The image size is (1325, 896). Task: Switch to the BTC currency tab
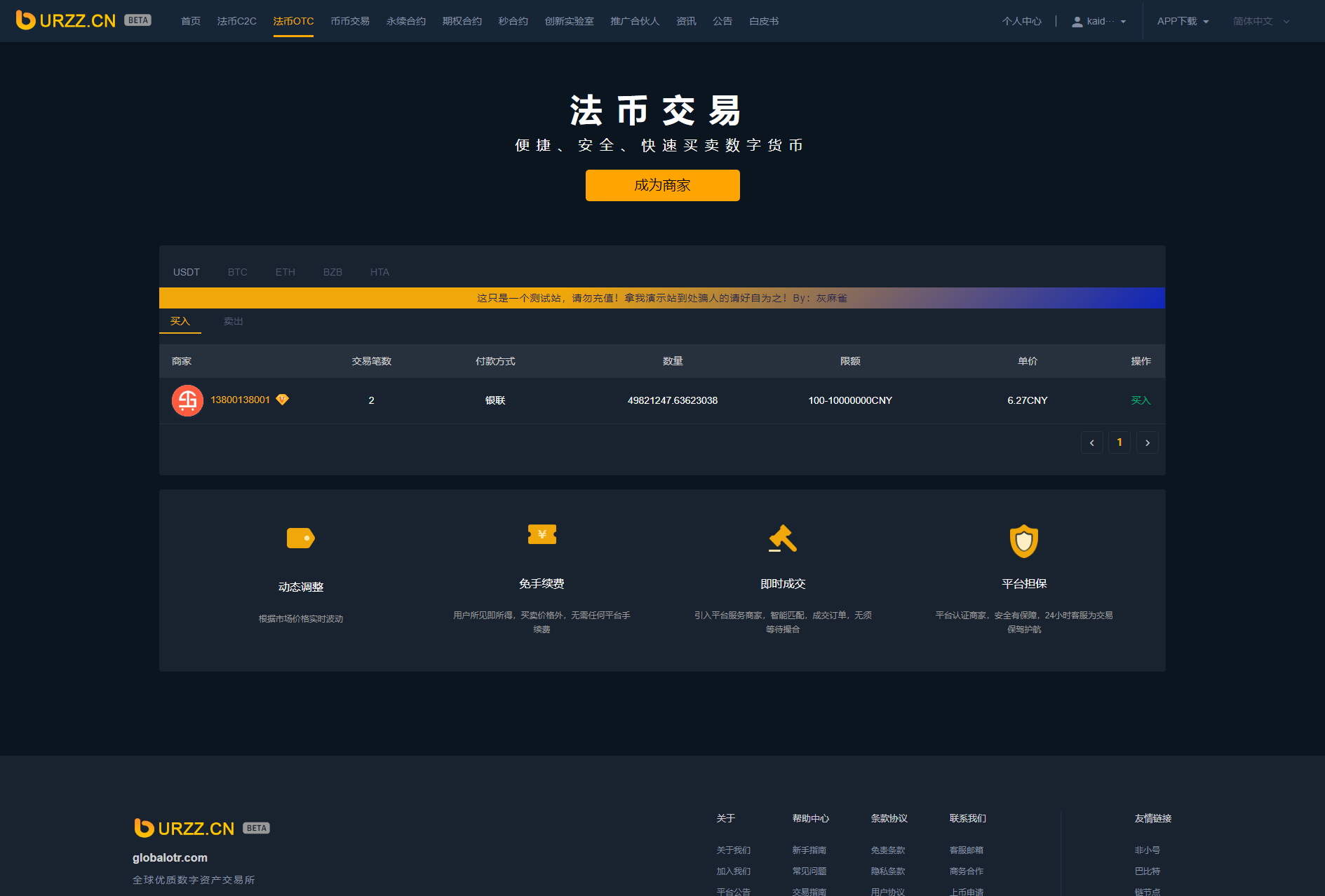click(x=237, y=272)
